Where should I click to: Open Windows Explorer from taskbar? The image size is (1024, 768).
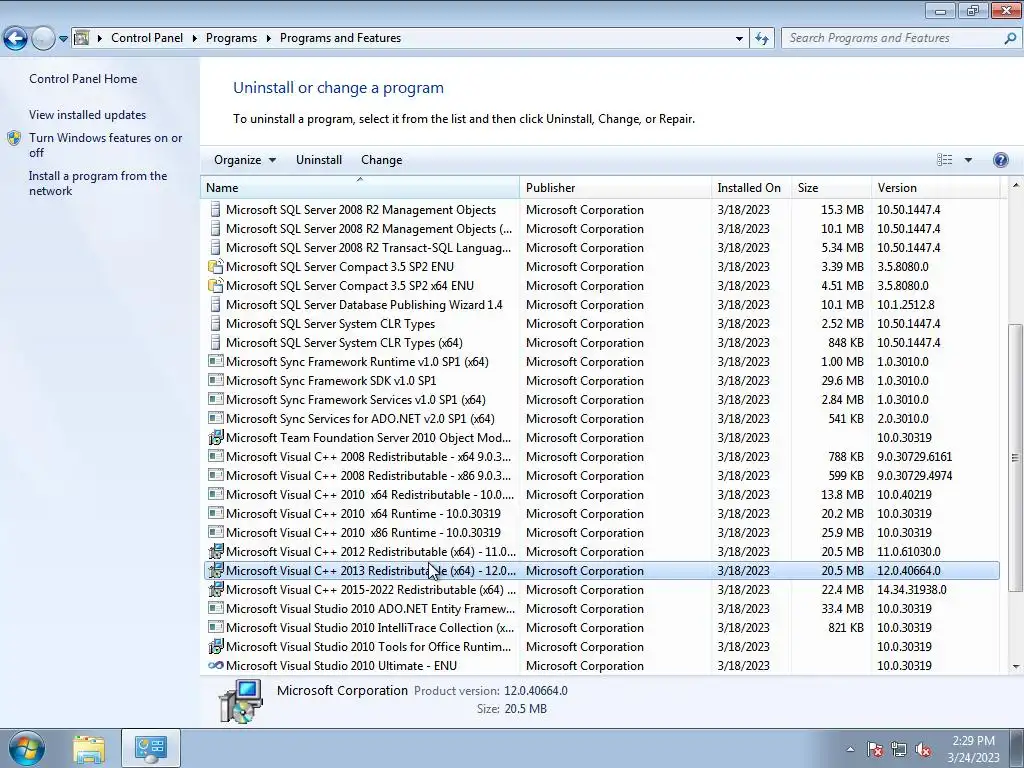click(x=88, y=749)
